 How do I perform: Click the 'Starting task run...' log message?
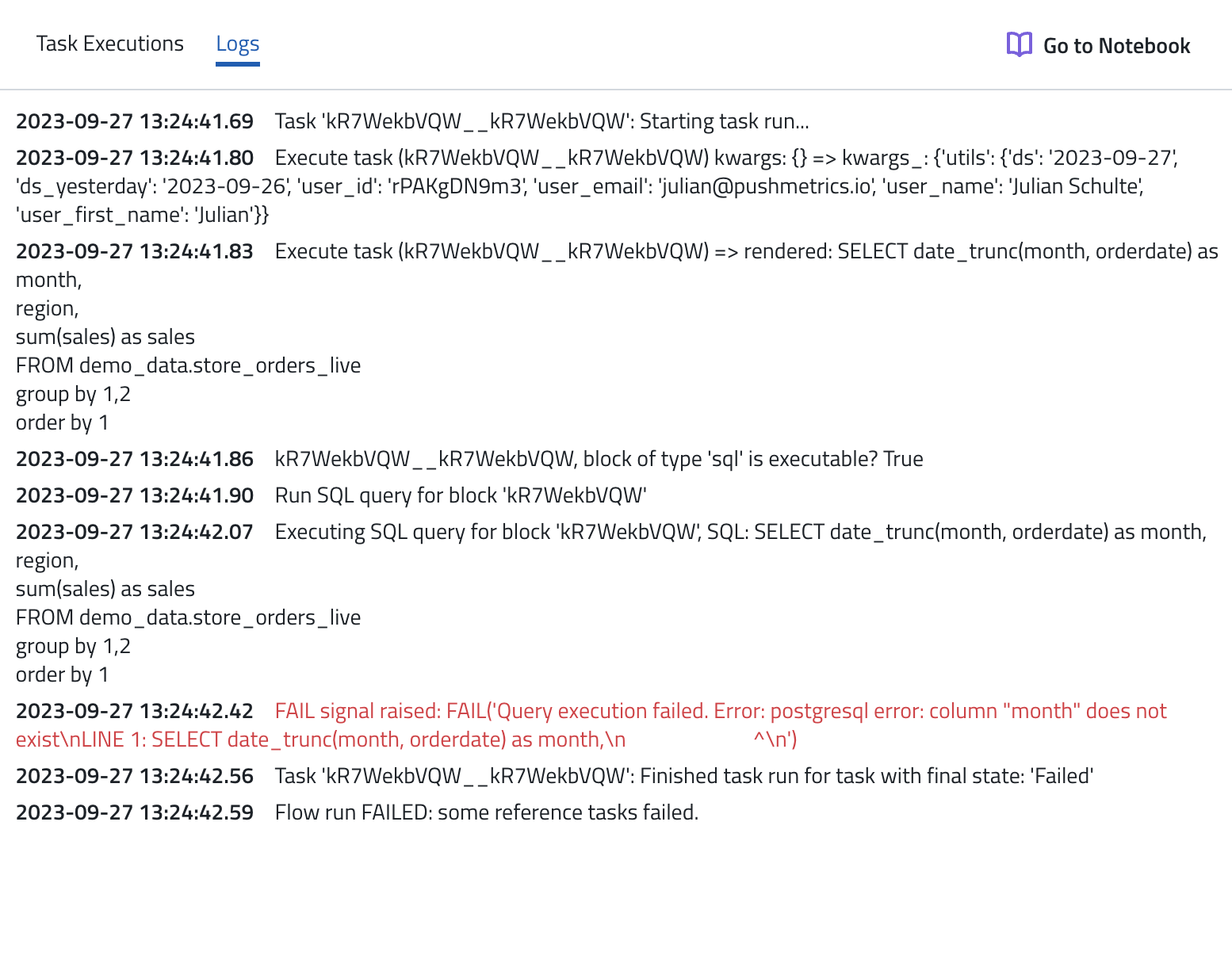click(541, 121)
